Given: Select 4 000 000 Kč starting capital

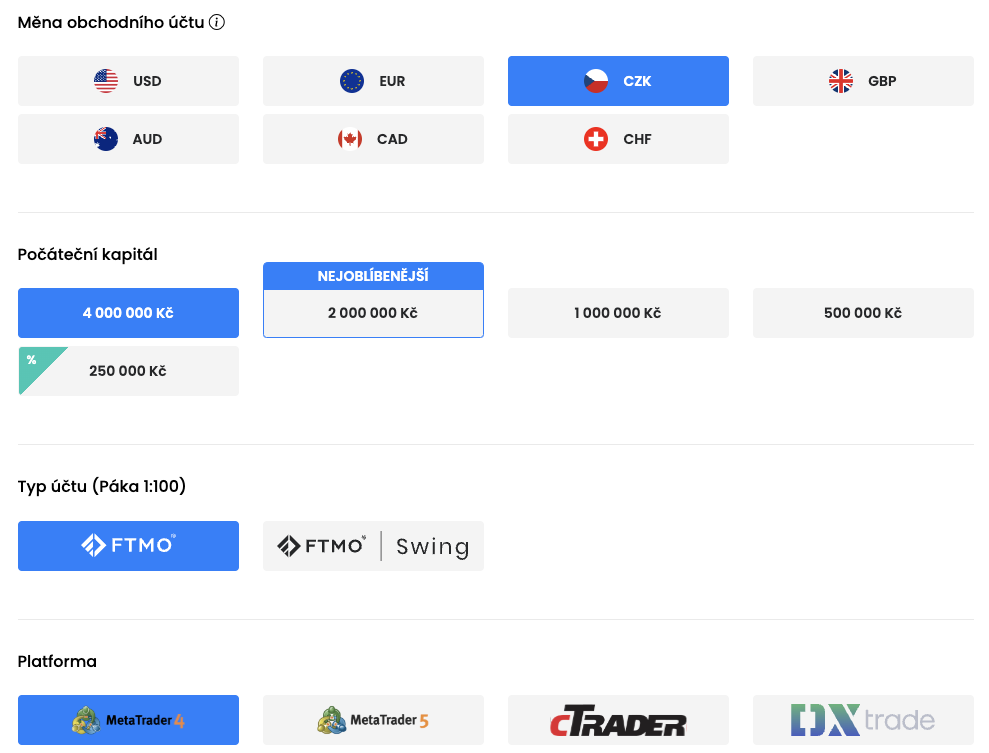Looking at the screenshot, I should [x=128, y=313].
